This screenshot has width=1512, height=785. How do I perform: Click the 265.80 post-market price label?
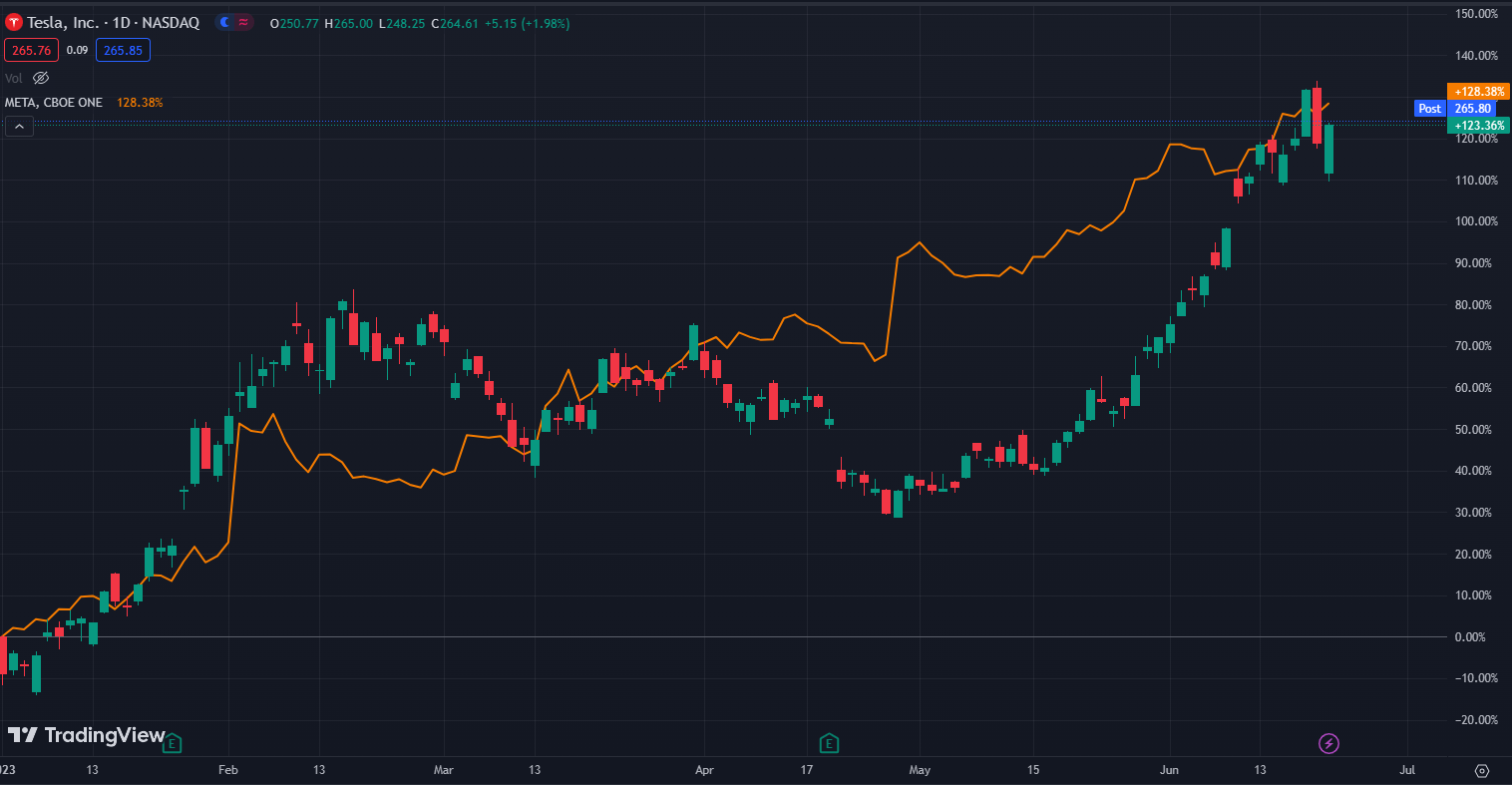(1473, 109)
